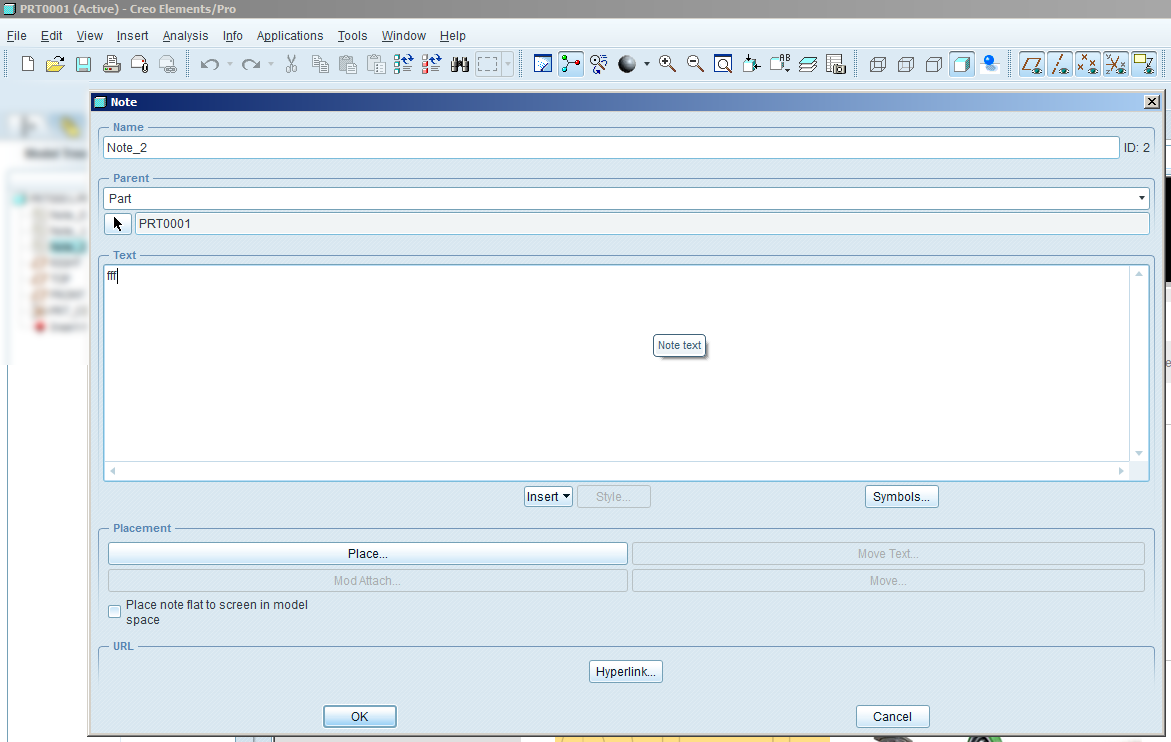
Task: Open the Analysis menu
Action: tap(185, 36)
